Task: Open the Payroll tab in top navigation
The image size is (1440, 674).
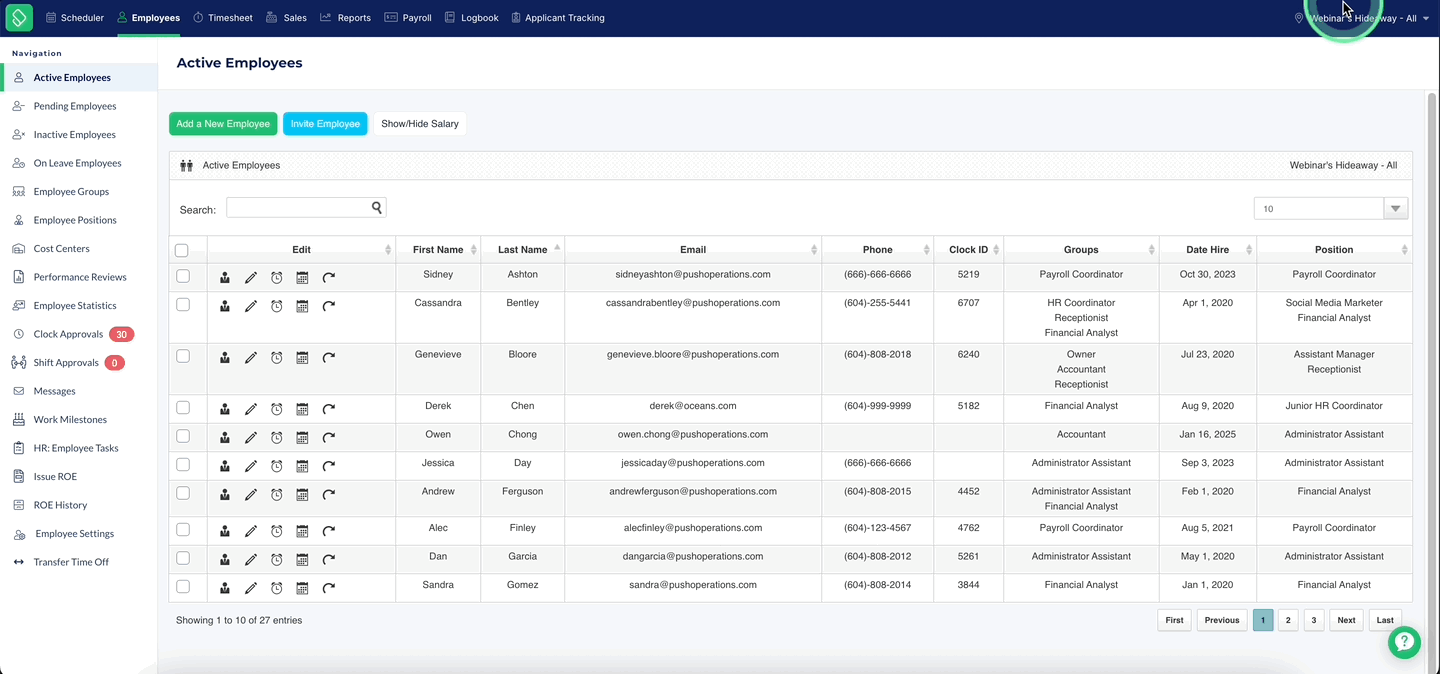Action: 408,18
